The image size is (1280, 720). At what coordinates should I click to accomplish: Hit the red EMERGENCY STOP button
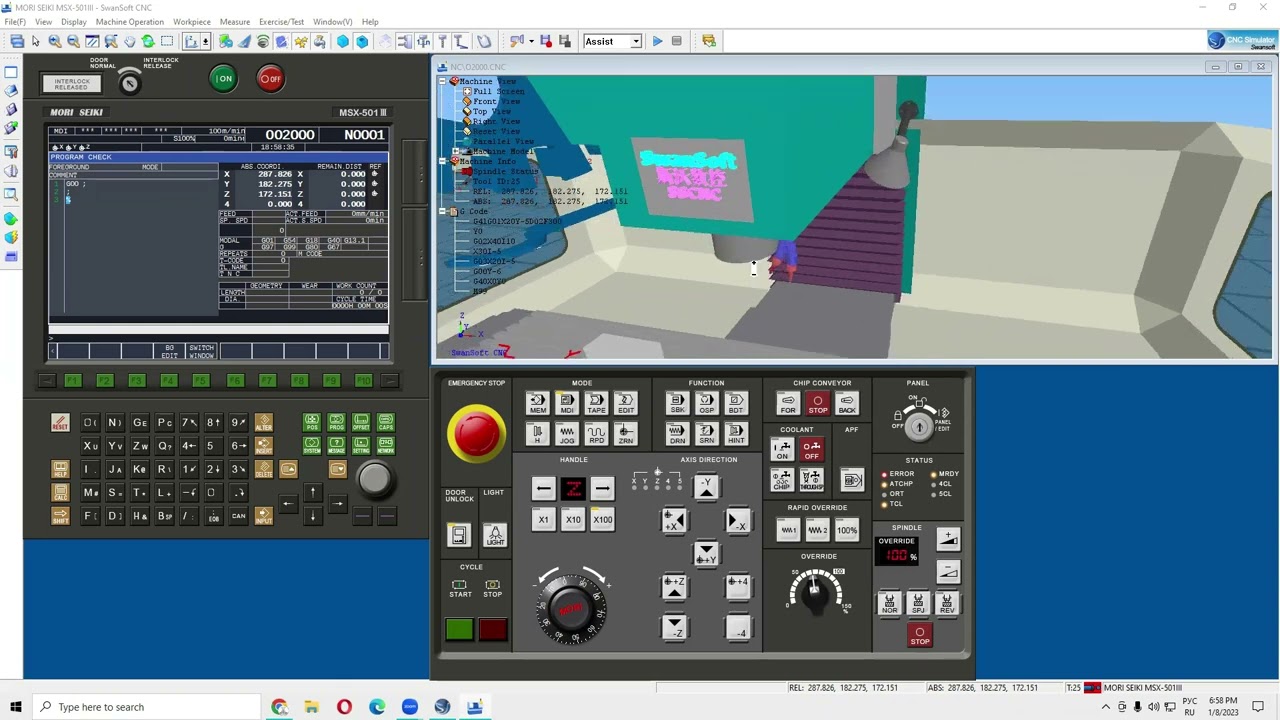pyautogui.click(x=477, y=433)
